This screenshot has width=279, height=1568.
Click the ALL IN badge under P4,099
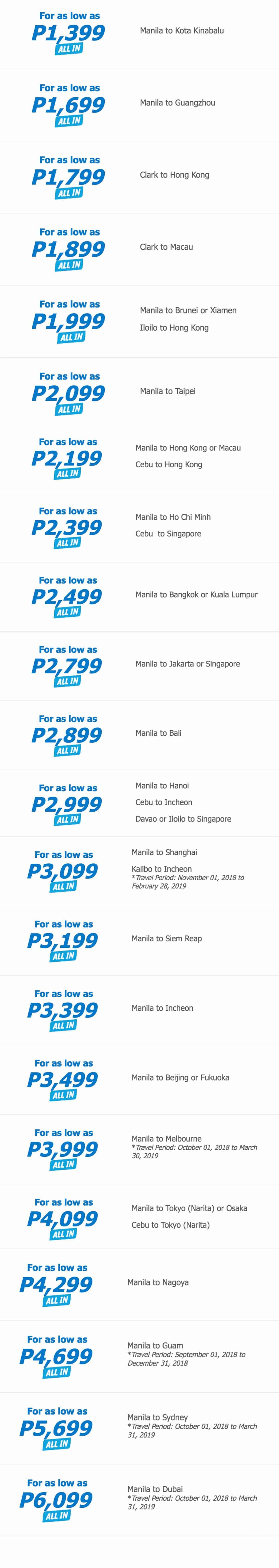[x=63, y=1234]
